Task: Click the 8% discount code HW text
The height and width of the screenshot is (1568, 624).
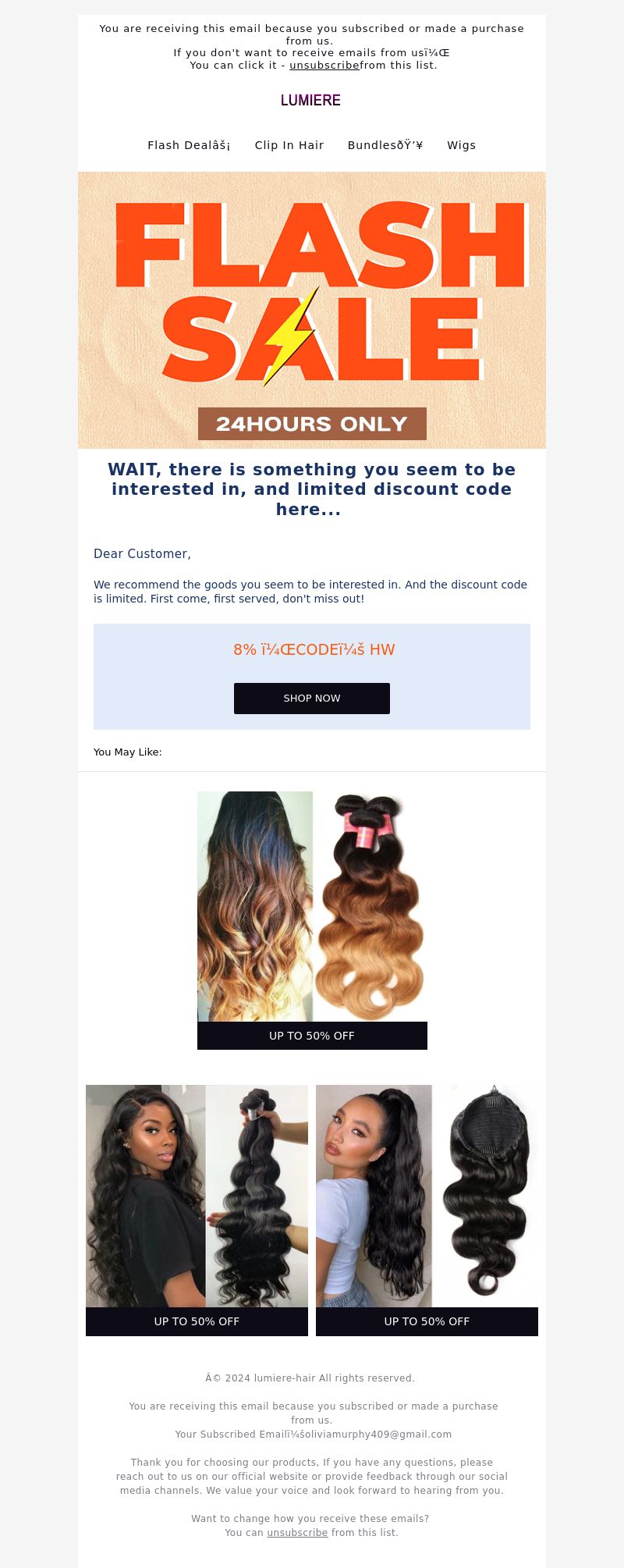Action: click(x=314, y=649)
